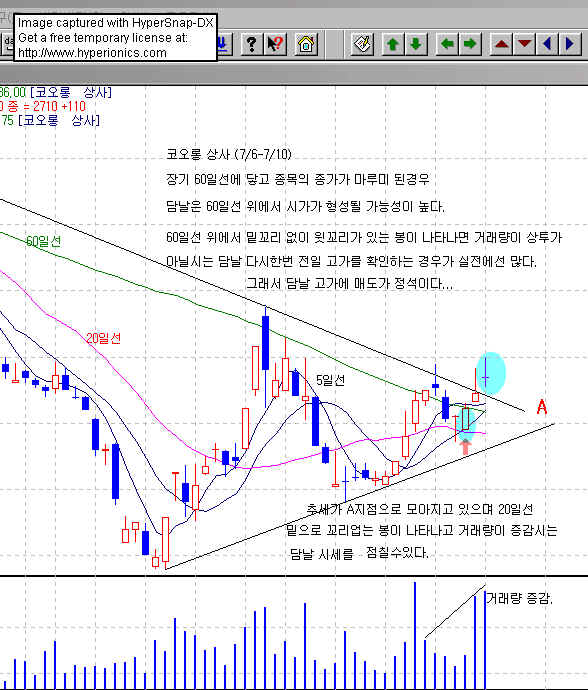The width and height of the screenshot is (588, 690).
Task: Click the 거래량 증감 volume label
Action: (x=519, y=598)
